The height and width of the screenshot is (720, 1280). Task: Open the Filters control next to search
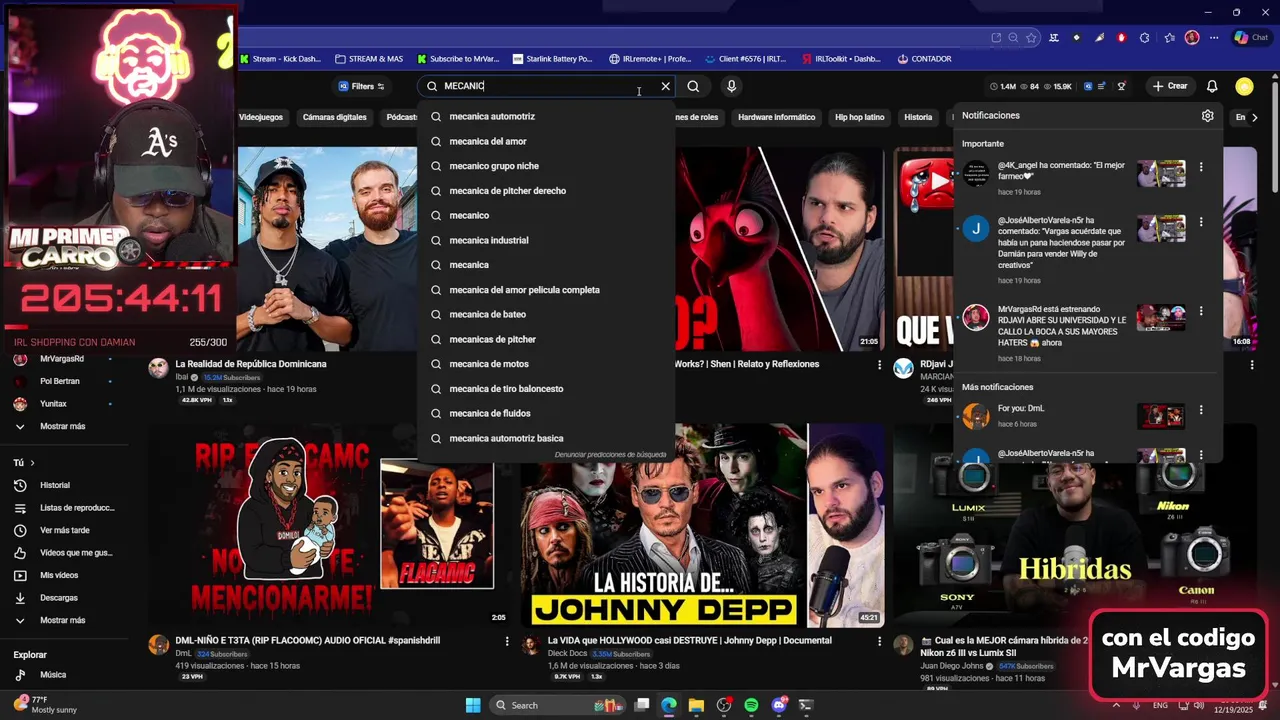pos(362,86)
